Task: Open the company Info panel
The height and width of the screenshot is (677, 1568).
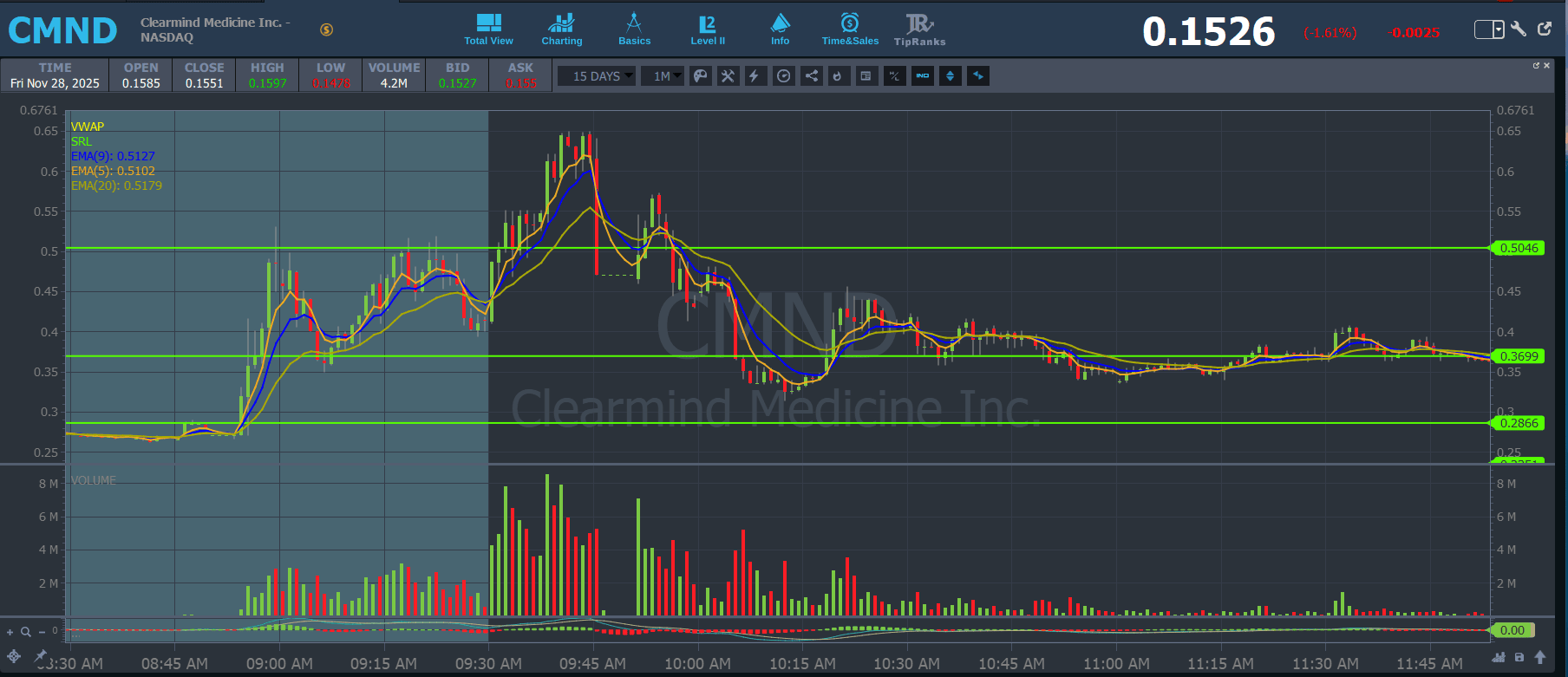Action: [x=781, y=29]
